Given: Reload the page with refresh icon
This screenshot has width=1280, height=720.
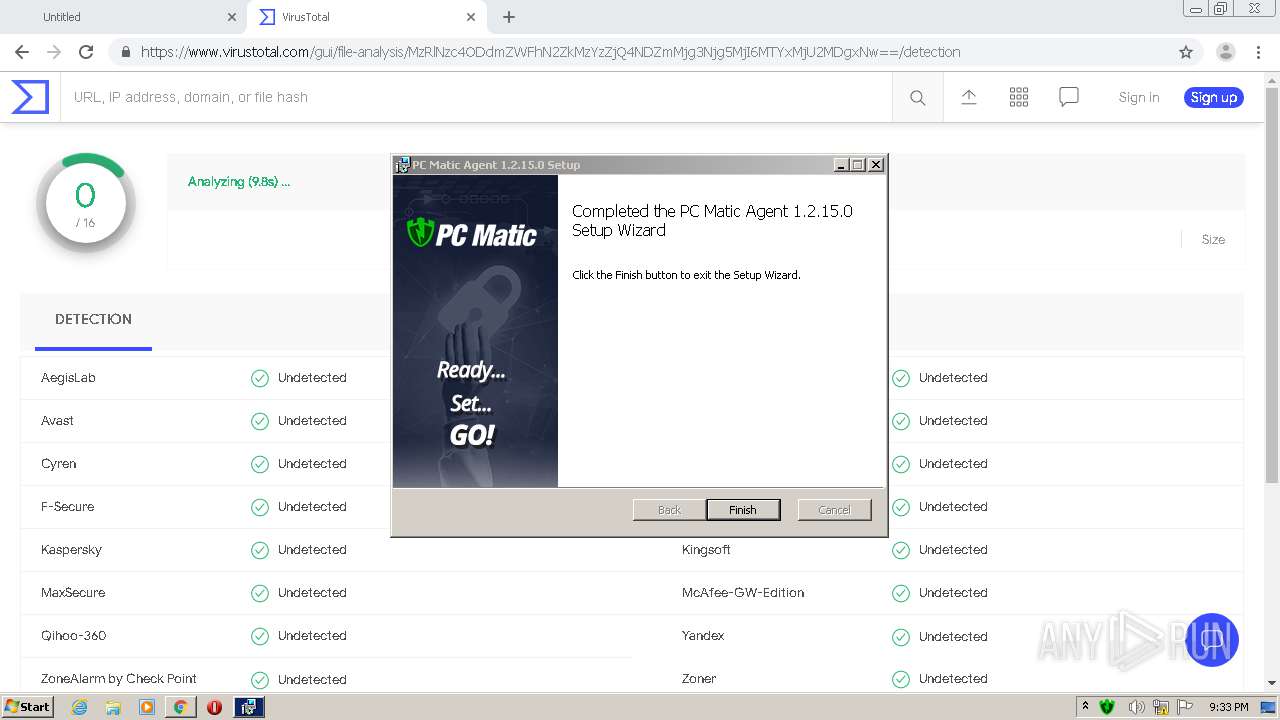Looking at the screenshot, I should 86,52.
